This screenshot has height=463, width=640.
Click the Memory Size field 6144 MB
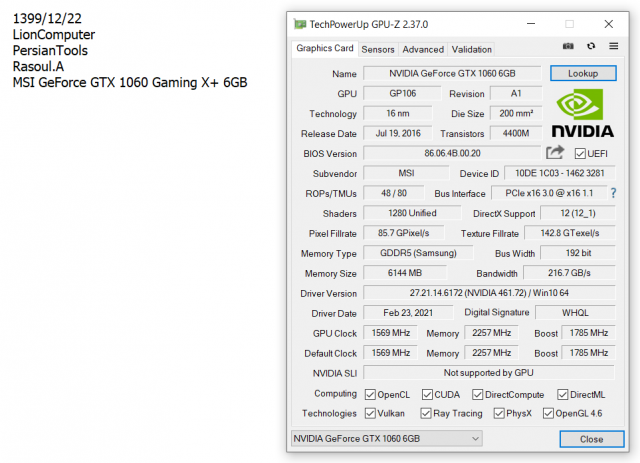click(x=405, y=273)
